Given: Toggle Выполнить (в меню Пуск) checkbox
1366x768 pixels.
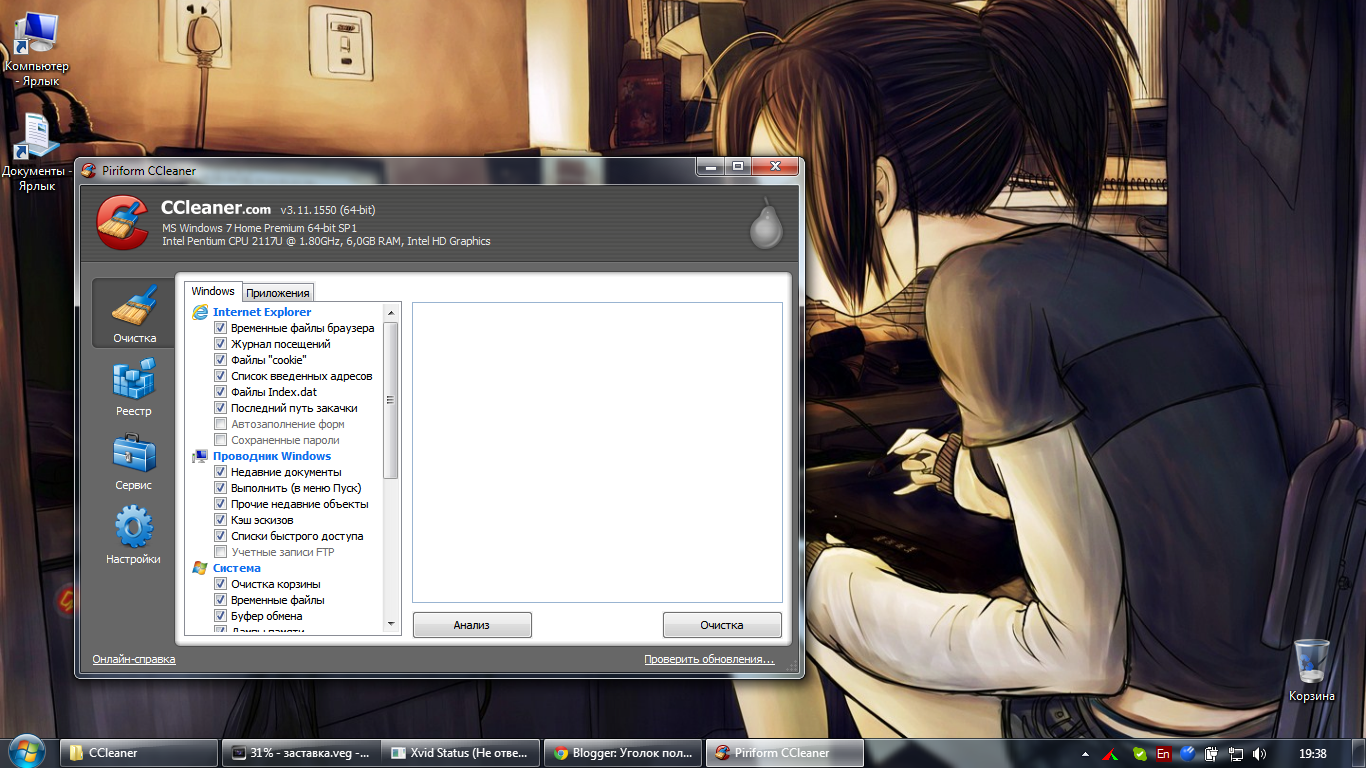Looking at the screenshot, I should 221,488.
